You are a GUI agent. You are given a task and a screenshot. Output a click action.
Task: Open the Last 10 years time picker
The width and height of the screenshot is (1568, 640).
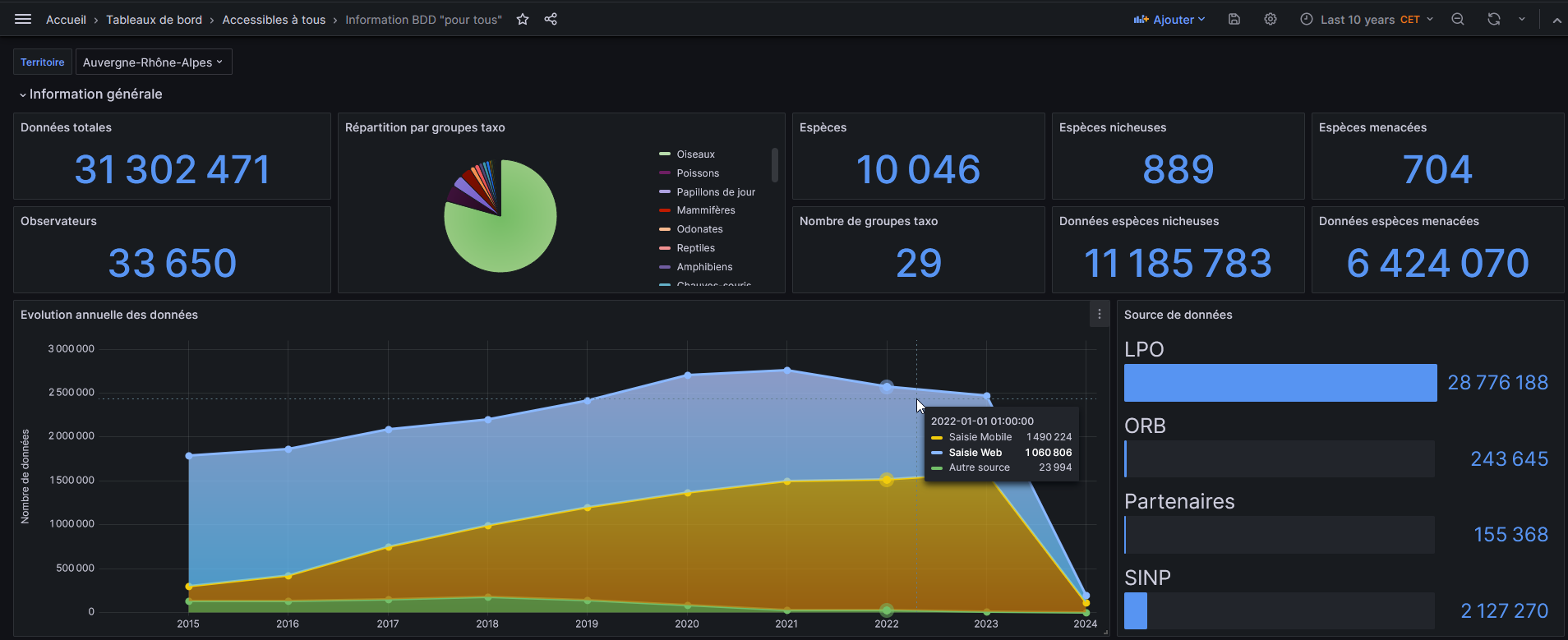tap(1366, 20)
